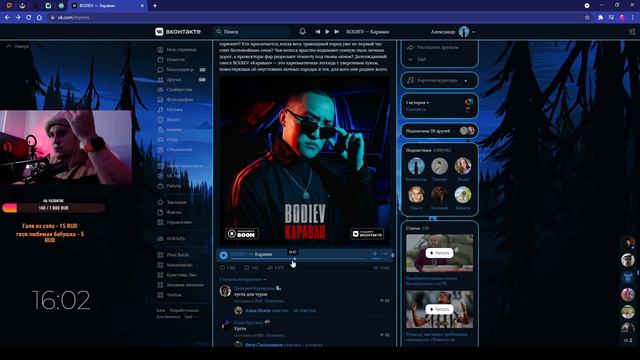
Task: Click Читать on second article
Action: tap(439, 309)
